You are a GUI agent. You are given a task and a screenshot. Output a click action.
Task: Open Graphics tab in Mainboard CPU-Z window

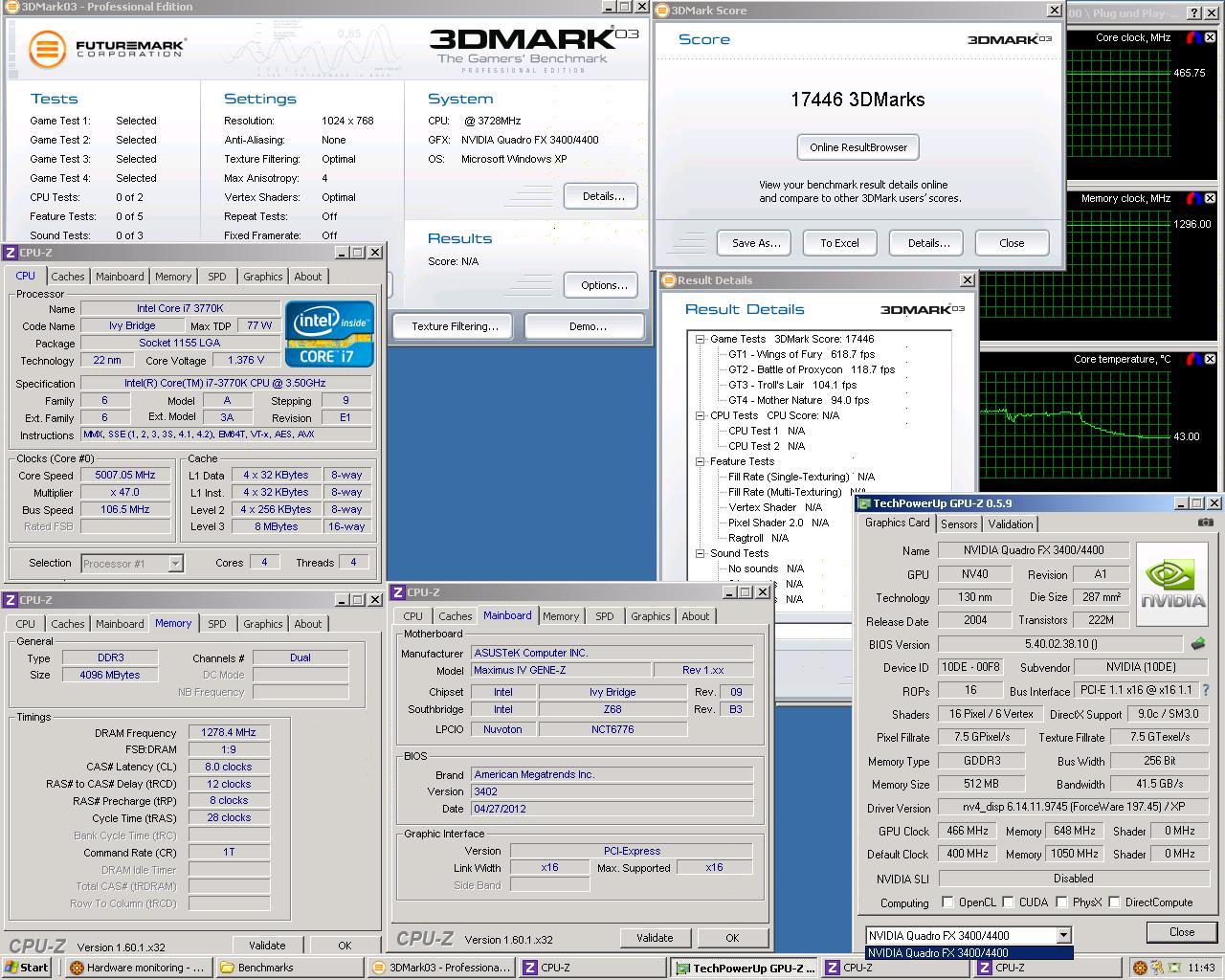pyautogui.click(x=651, y=615)
